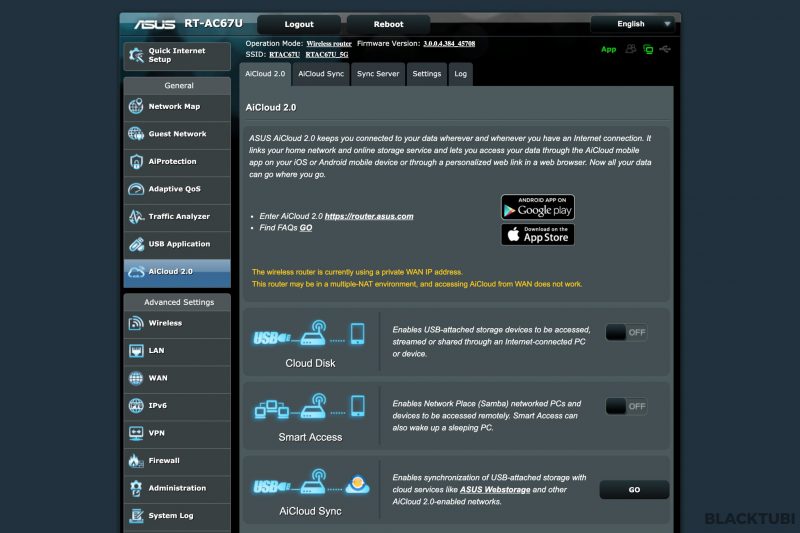Viewport: 800px width, 533px height.
Task: Click the green App link in header
Action: (608, 49)
